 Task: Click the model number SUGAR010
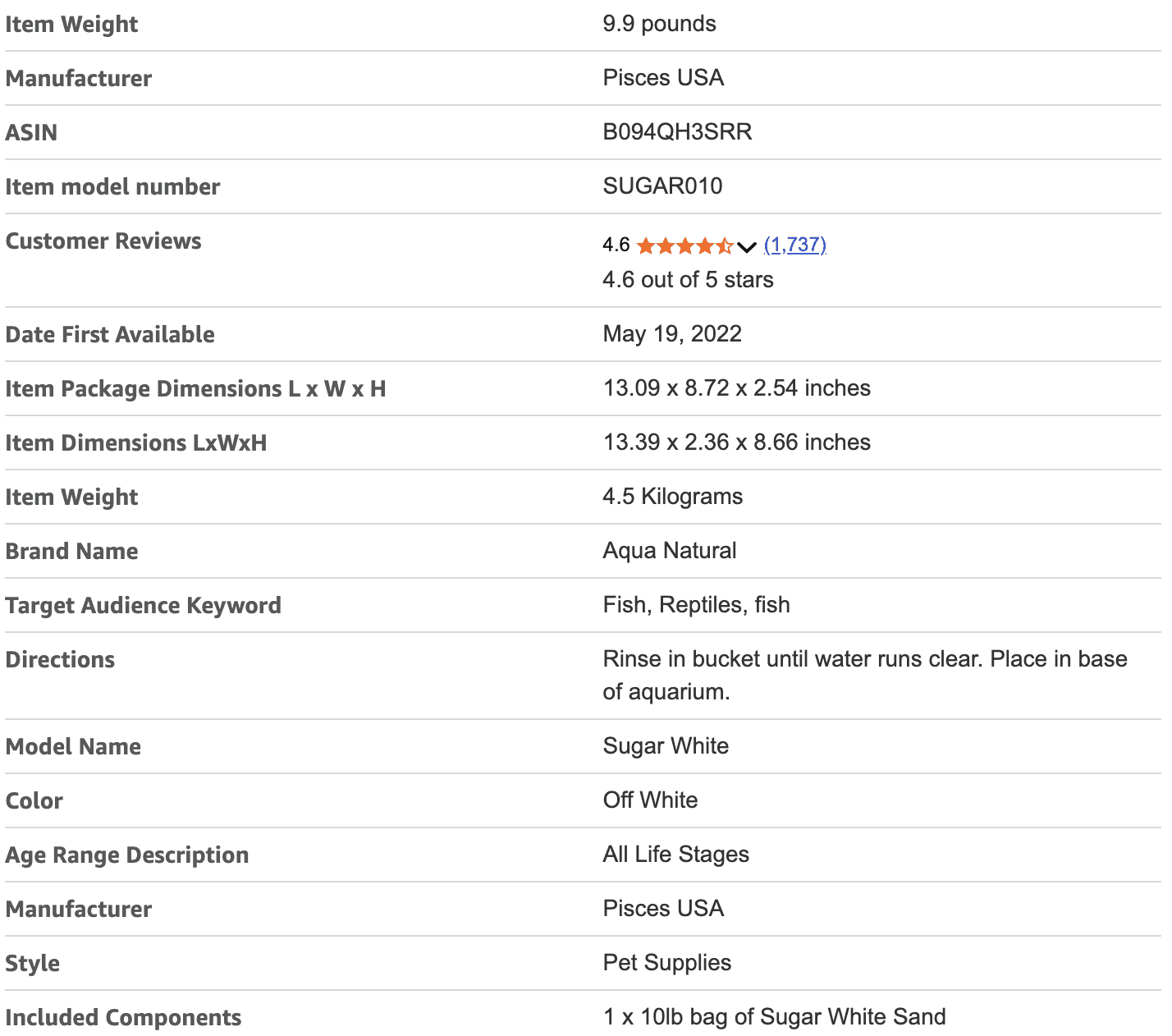click(x=662, y=186)
